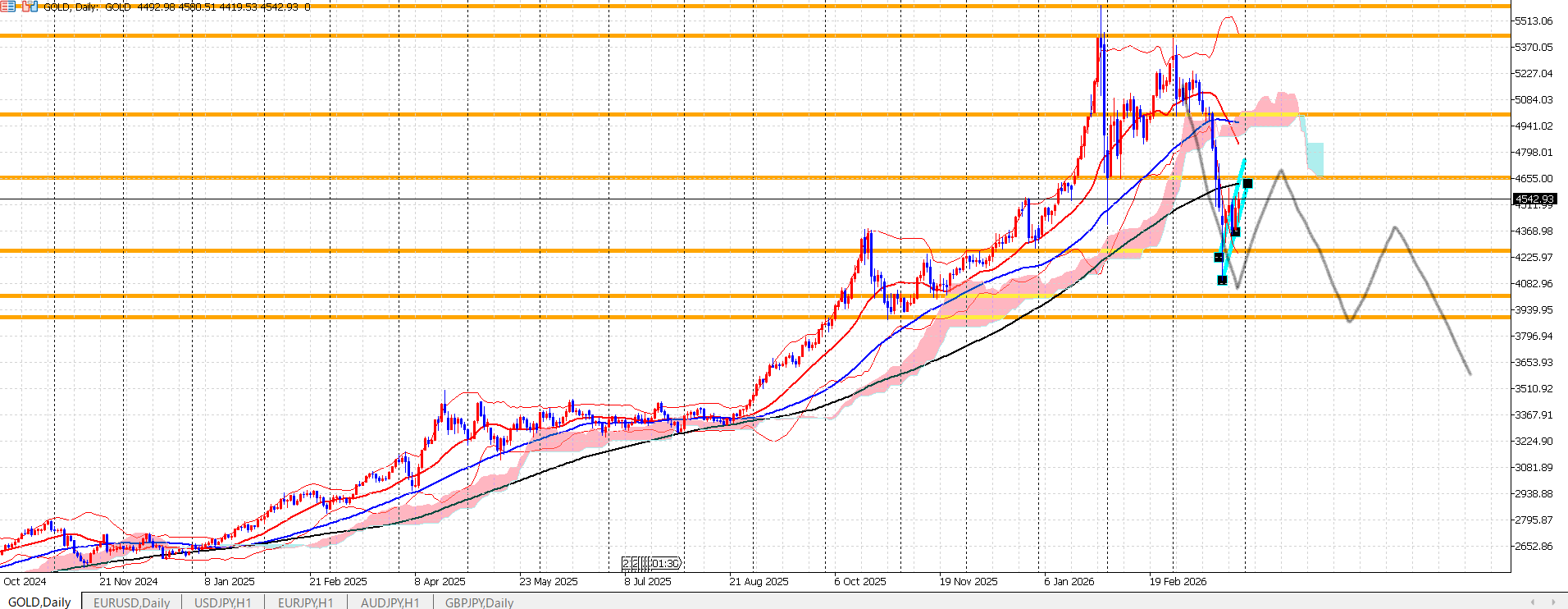Select the GBPJPY,Daily tab
The width and height of the screenshot is (1568, 609).
coord(479,602)
